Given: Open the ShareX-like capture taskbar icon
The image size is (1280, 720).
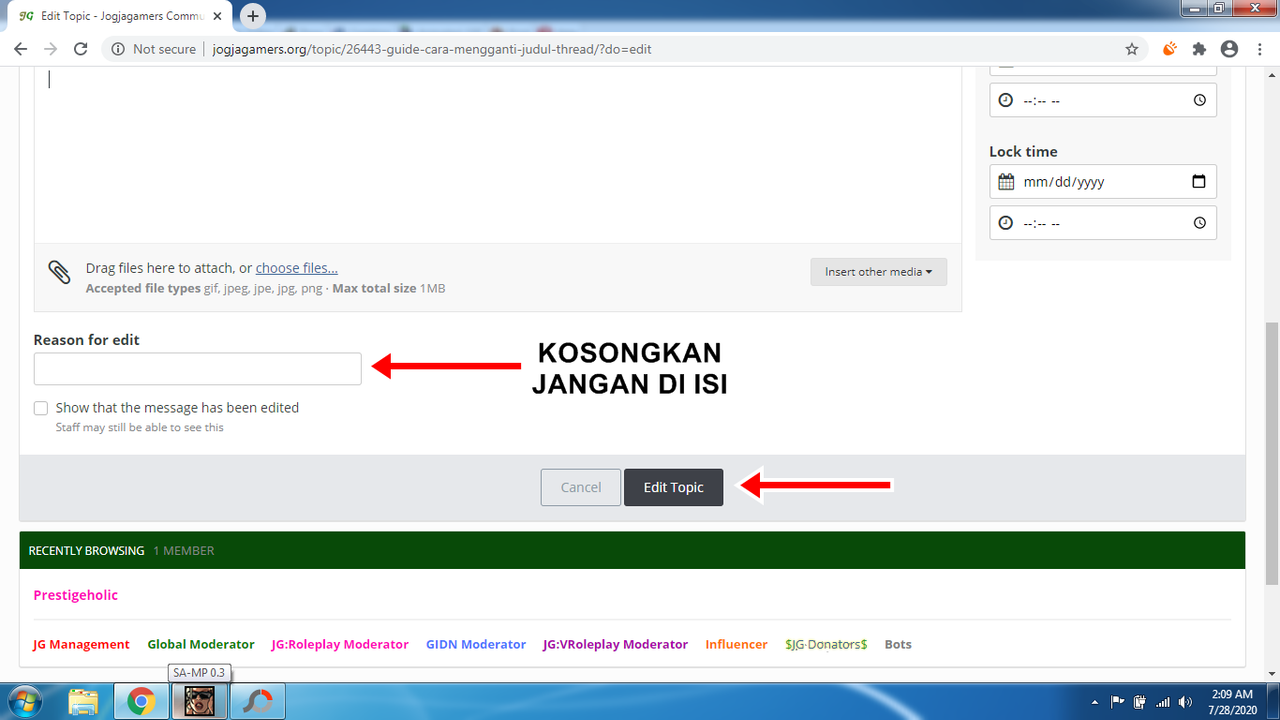Looking at the screenshot, I should pos(257,702).
